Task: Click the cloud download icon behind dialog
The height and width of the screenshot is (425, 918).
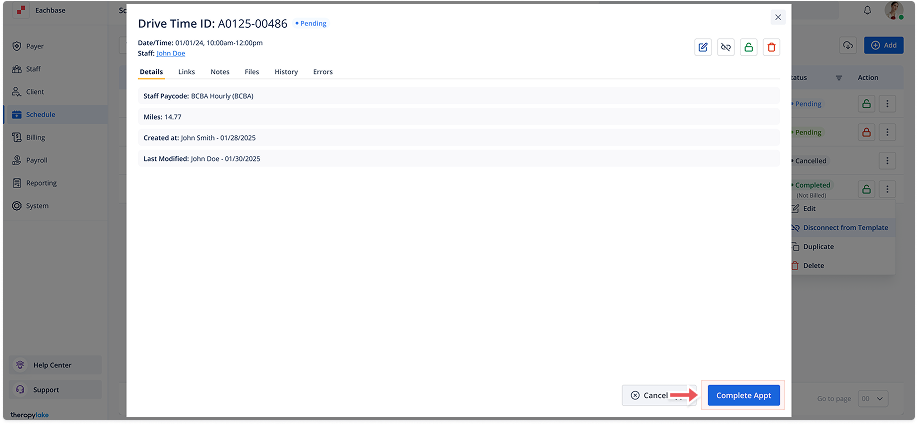Action: coord(848,45)
